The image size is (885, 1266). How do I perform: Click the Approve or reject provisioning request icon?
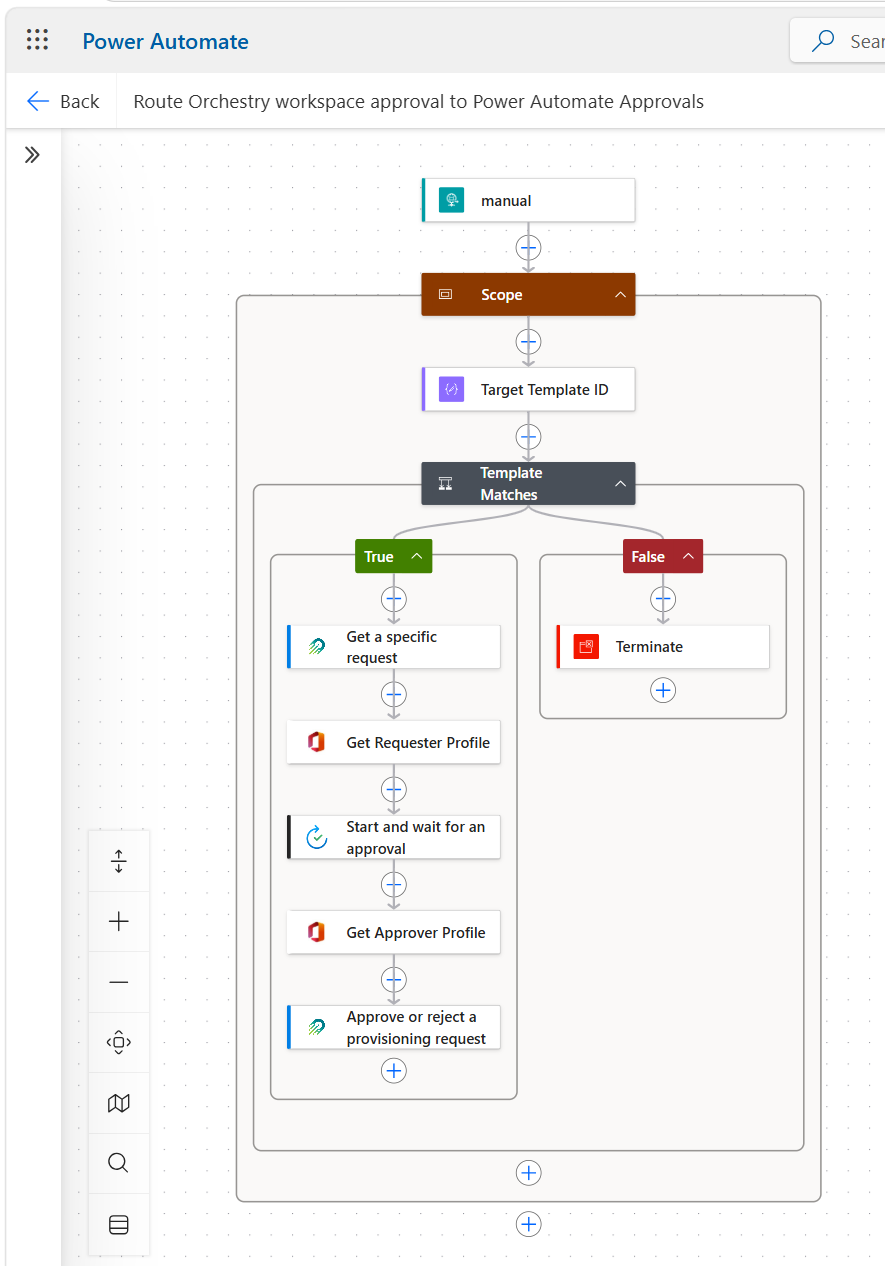click(x=317, y=1027)
